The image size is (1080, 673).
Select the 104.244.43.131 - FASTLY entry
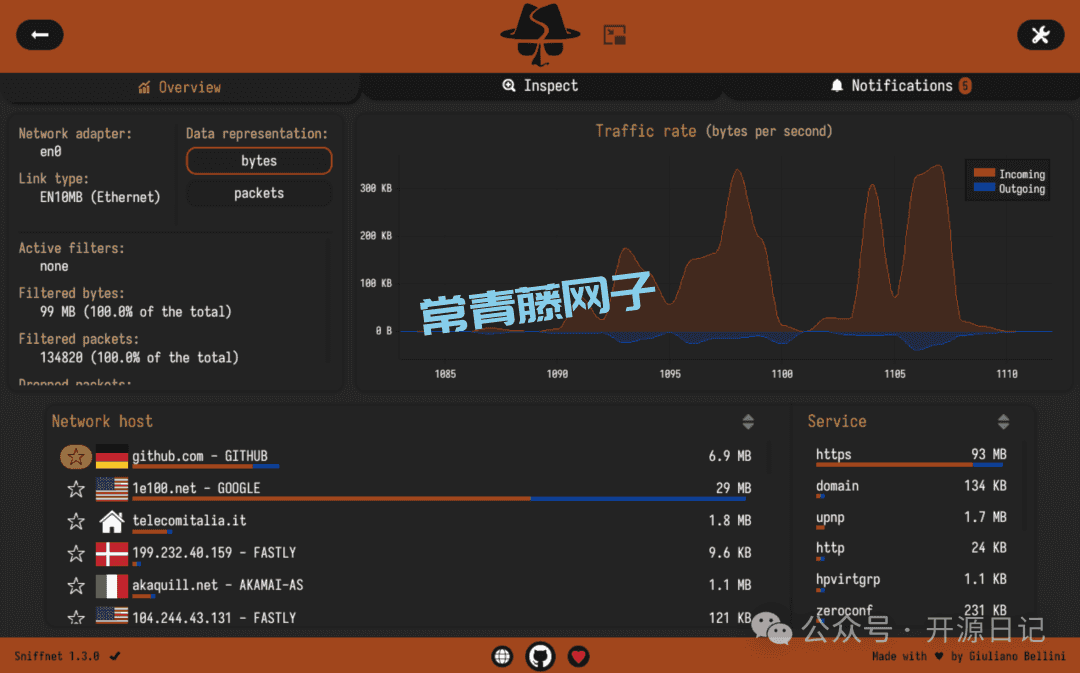pyautogui.click(x=214, y=618)
